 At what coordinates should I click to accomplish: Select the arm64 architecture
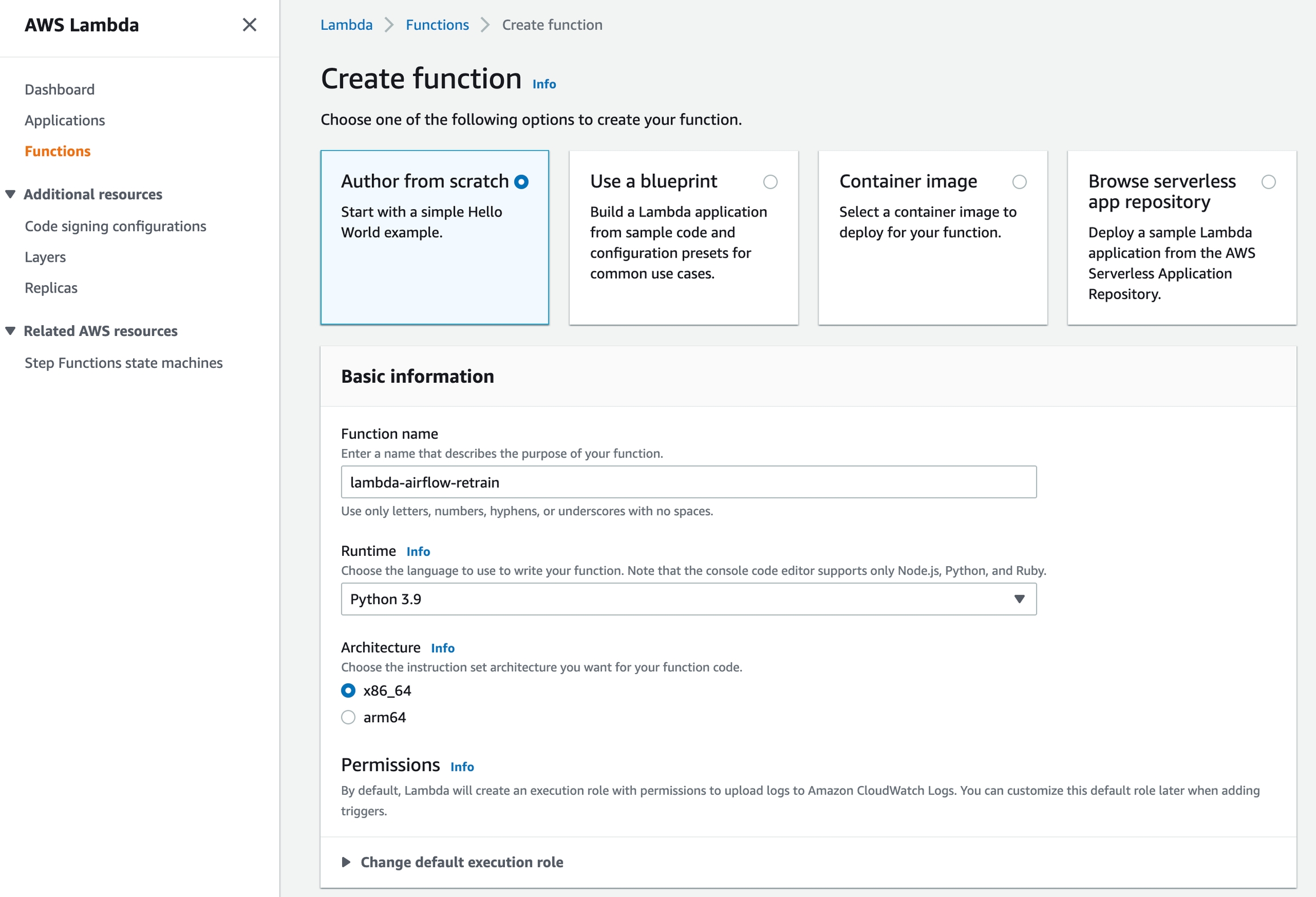click(x=348, y=717)
